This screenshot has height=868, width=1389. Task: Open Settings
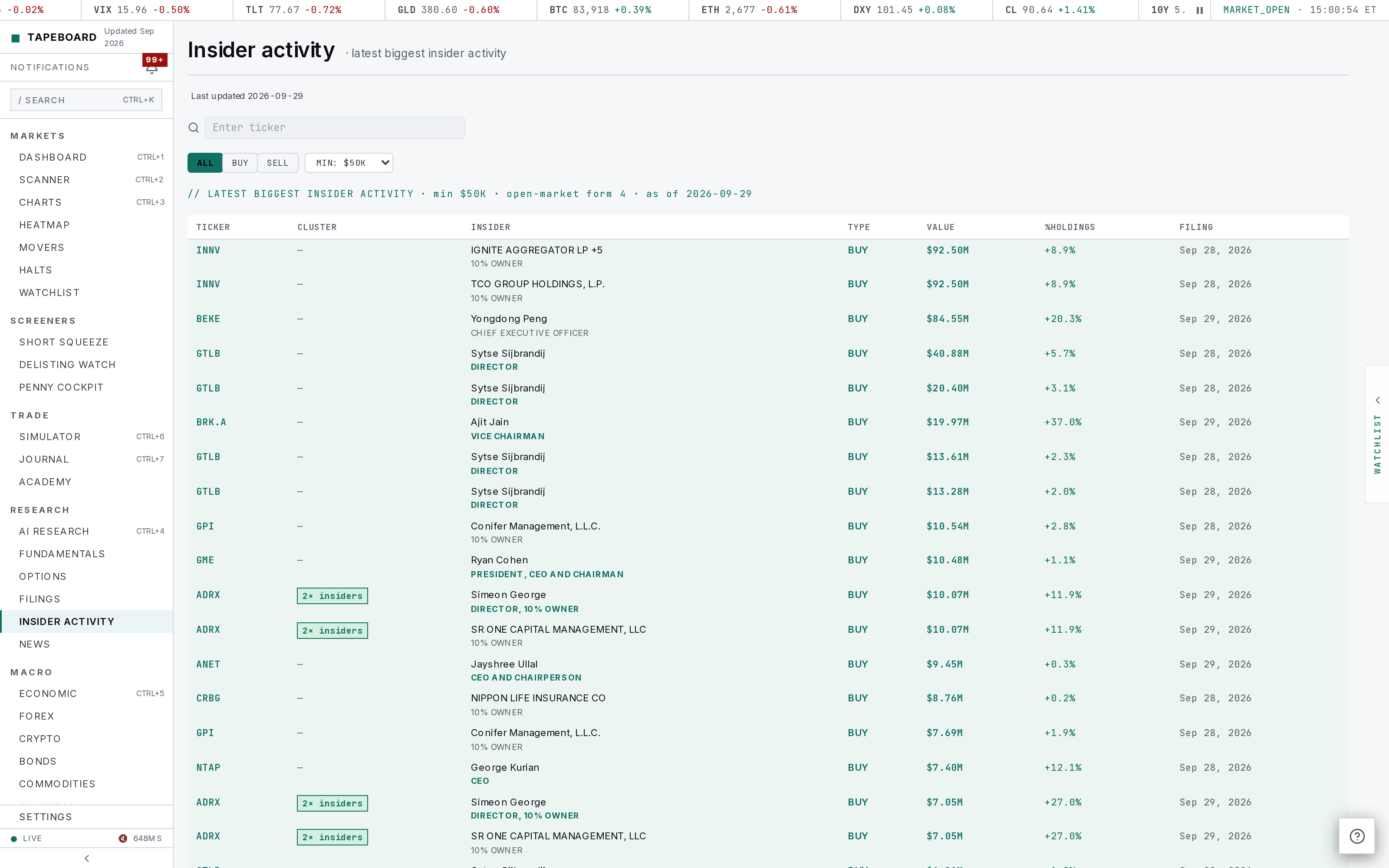[86, 817]
